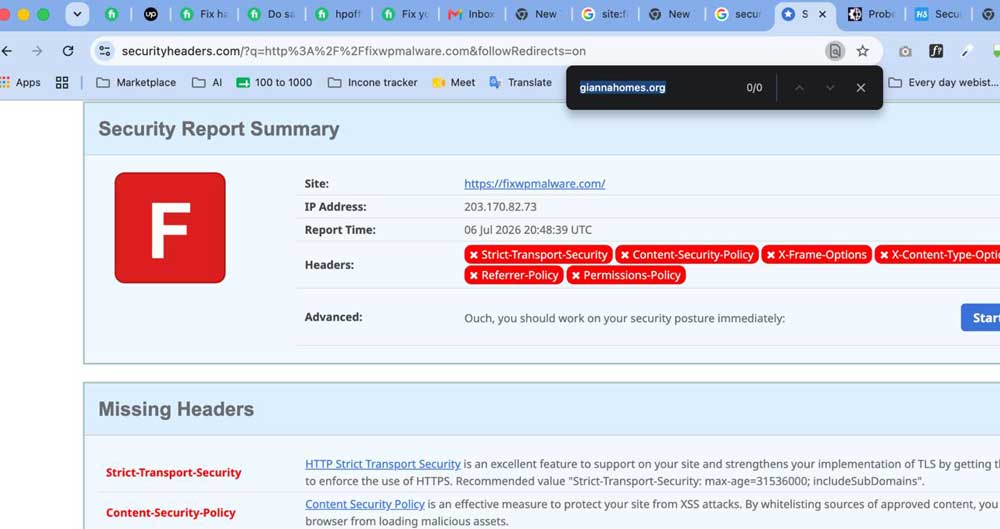Click the Strict-Transport-Security header badge
This screenshot has height=529, width=1000.
(538, 255)
